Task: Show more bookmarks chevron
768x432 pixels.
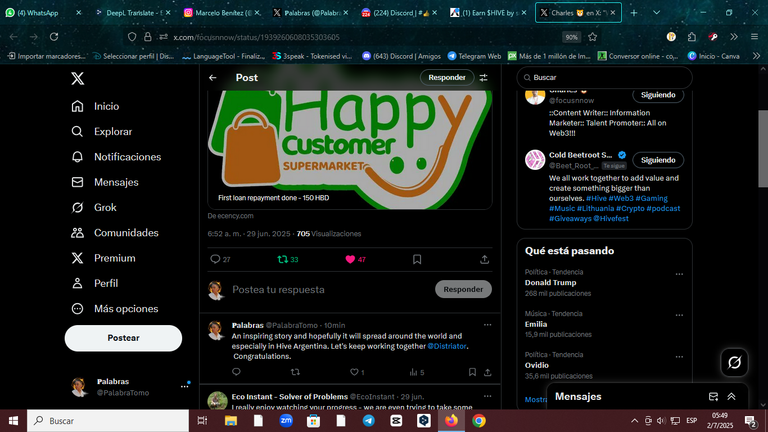Action: [x=756, y=56]
